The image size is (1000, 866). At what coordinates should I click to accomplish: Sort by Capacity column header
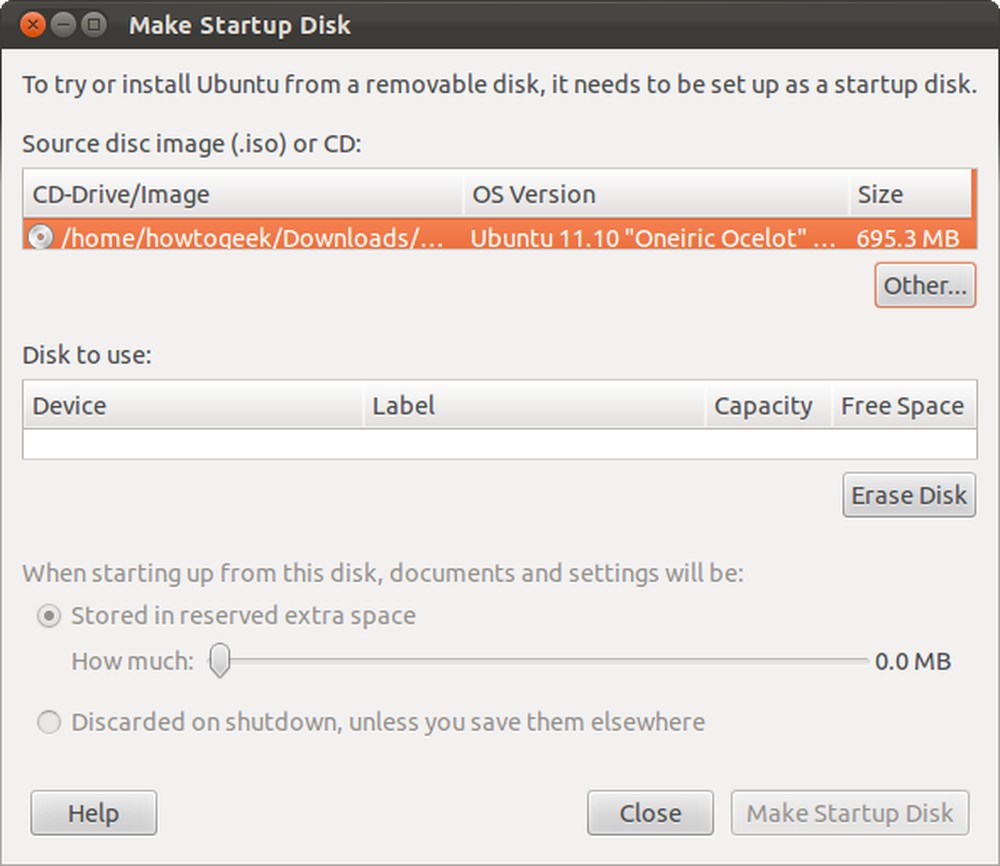point(769,405)
